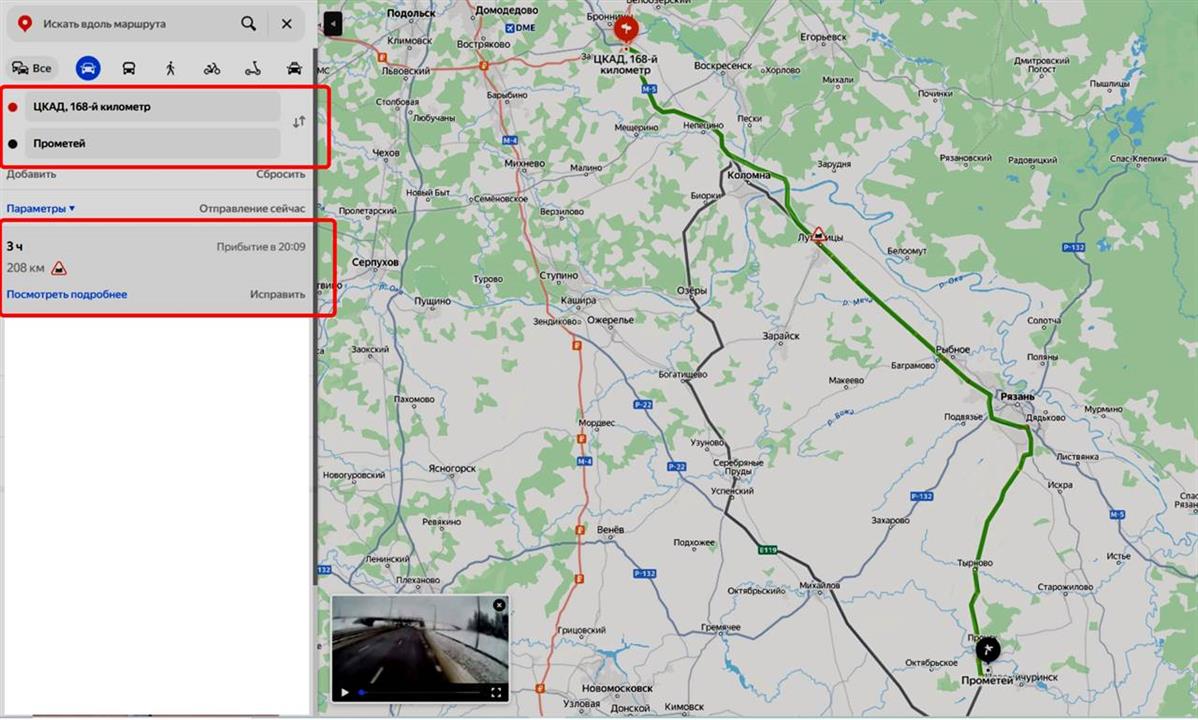Image resolution: width=1198 pixels, height=720 pixels.
Task: Click 'Сбросить' to reset the route
Action: 280,174
